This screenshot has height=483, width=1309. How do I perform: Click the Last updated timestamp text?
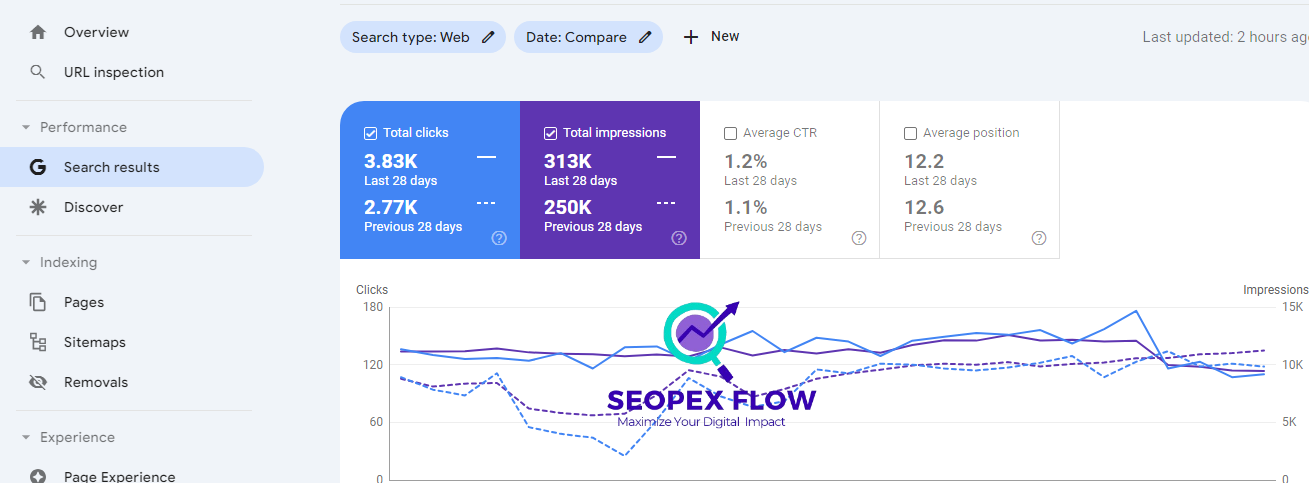click(x=1226, y=37)
